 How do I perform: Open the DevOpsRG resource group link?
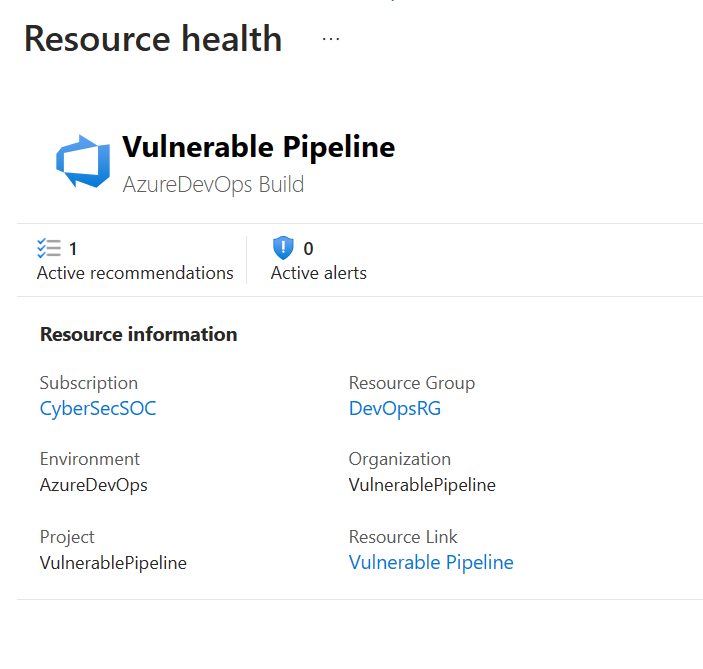[395, 409]
